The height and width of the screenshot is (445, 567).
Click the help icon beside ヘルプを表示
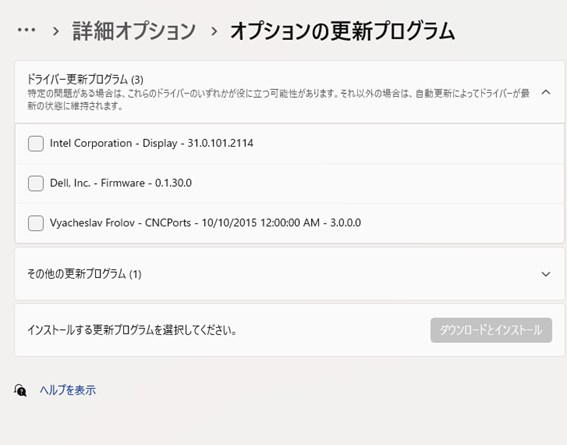(x=21, y=390)
